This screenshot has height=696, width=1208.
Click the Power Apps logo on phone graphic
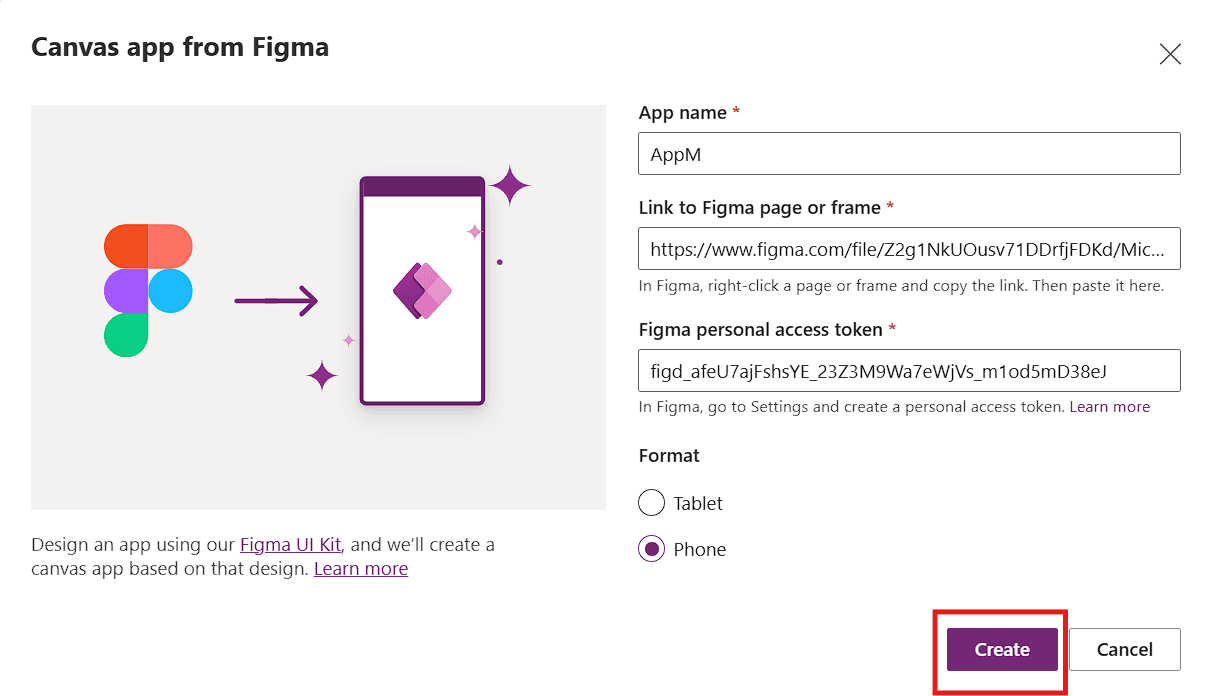tap(422, 291)
